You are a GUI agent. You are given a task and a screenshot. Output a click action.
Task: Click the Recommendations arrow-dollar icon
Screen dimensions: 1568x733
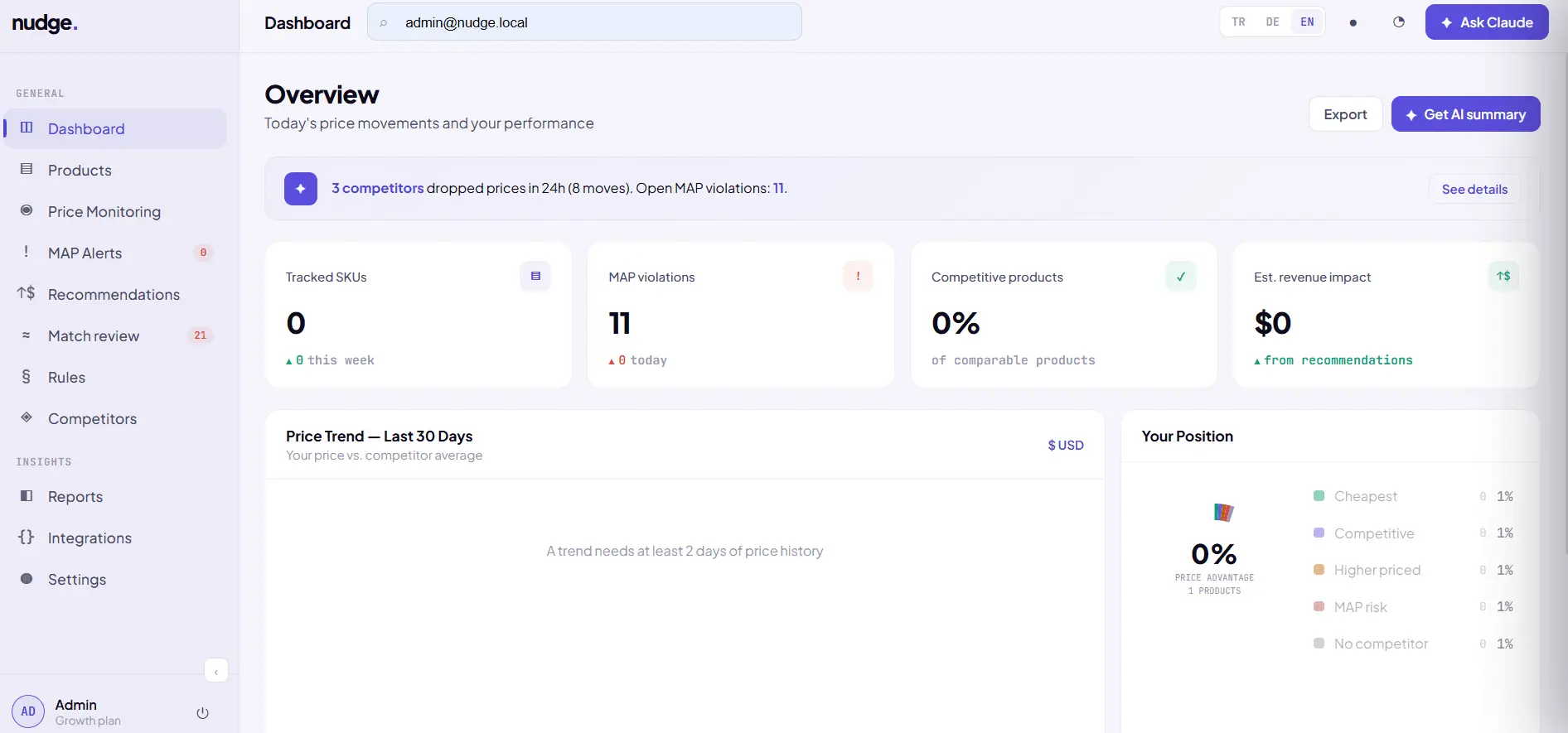click(x=27, y=293)
